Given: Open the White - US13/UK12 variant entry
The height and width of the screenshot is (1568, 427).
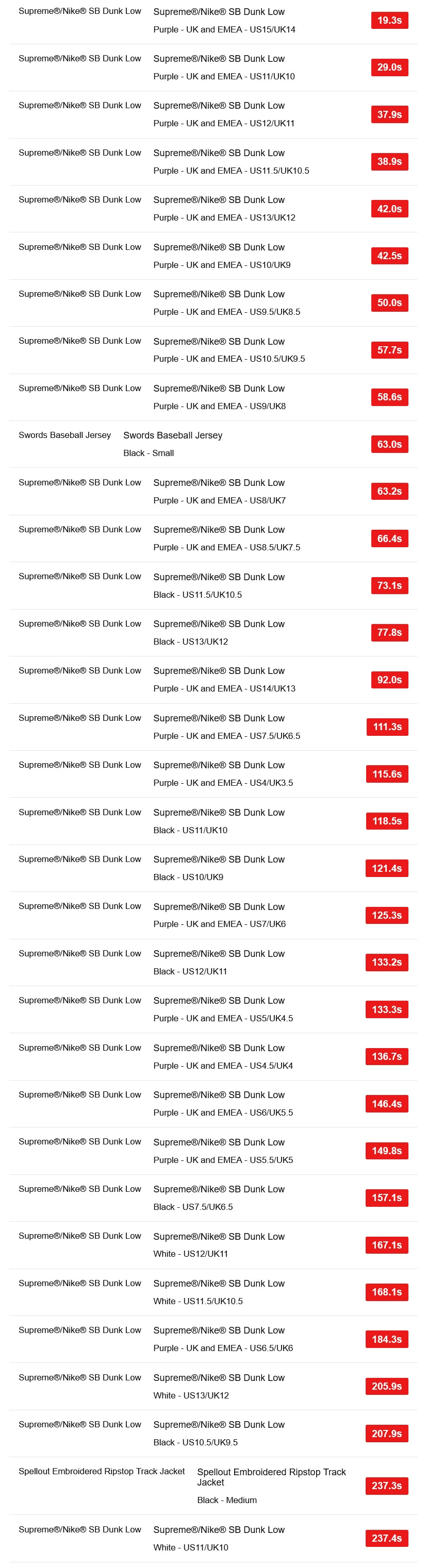Looking at the screenshot, I should [190, 1395].
